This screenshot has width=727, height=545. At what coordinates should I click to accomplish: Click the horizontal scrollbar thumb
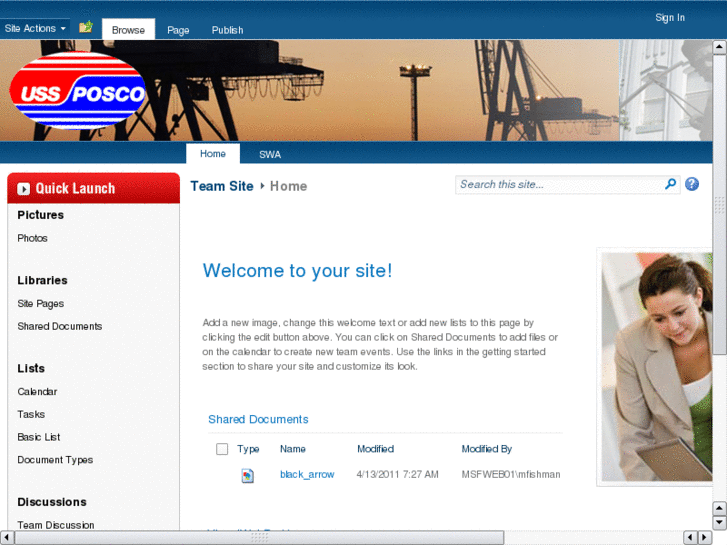pyautogui.click(x=259, y=538)
